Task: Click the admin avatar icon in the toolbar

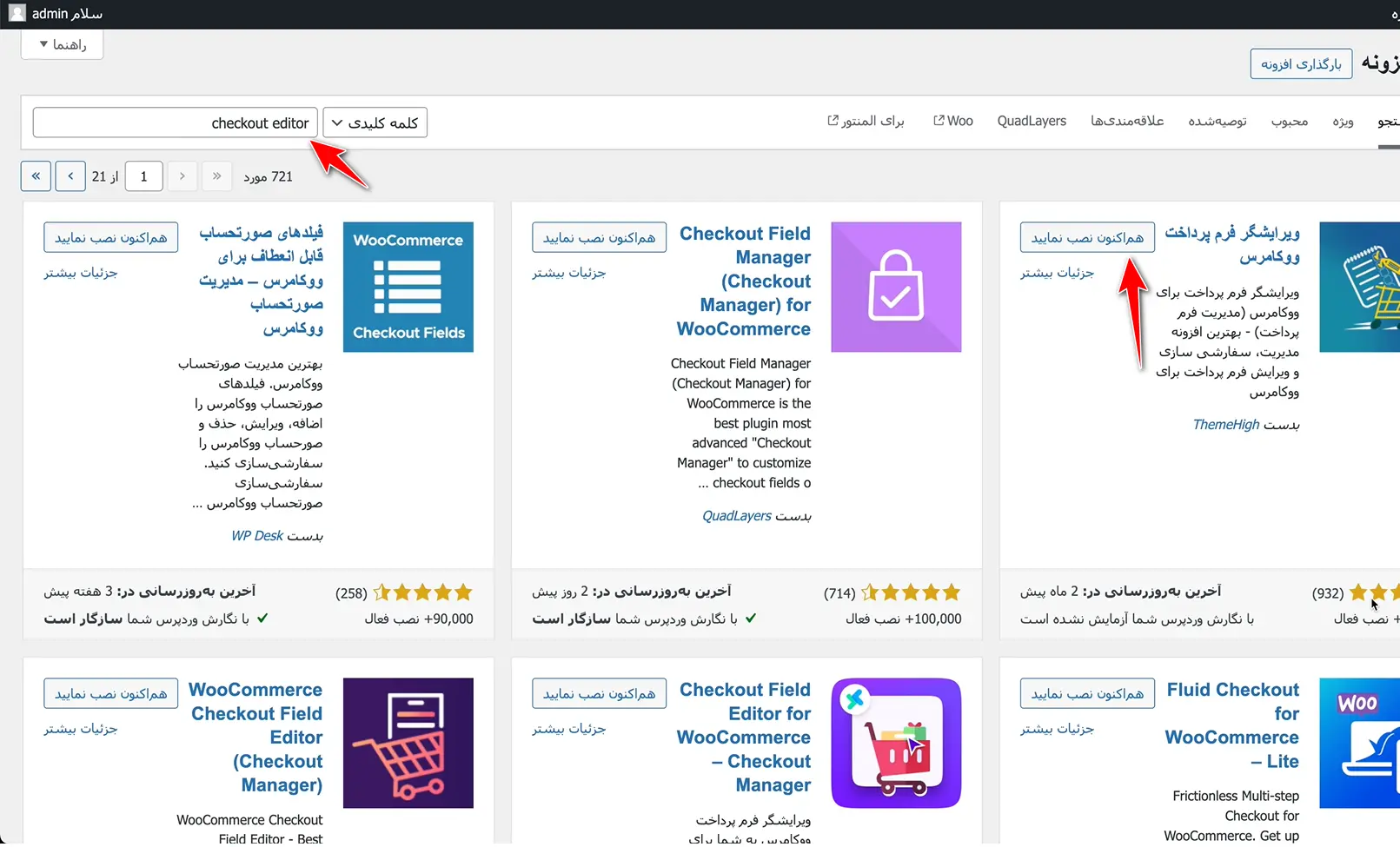Action: pos(17,13)
